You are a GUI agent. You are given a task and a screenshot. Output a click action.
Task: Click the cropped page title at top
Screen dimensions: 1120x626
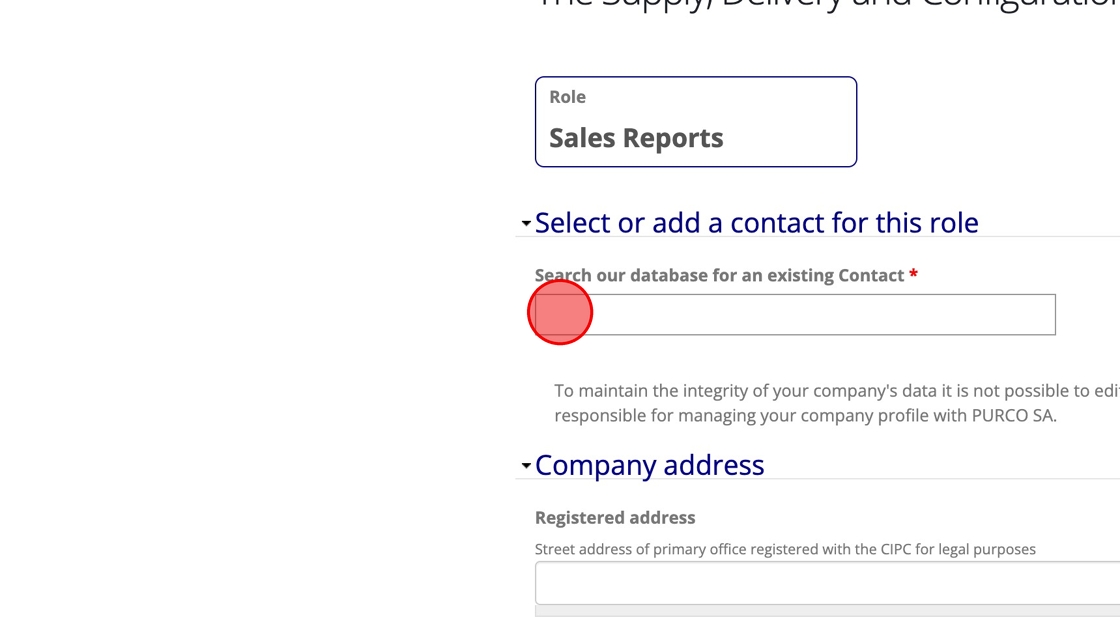click(827, 6)
